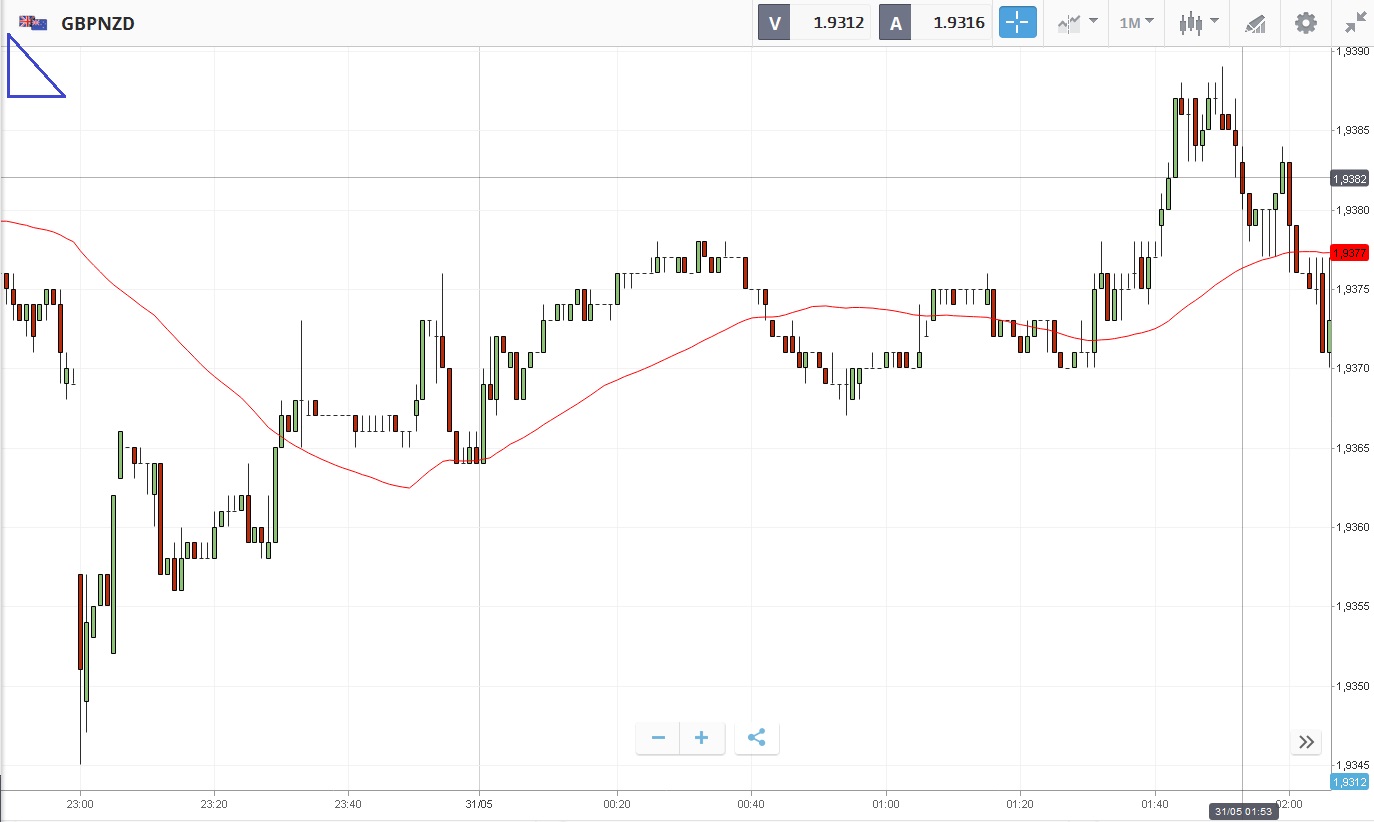This screenshot has width=1374, height=822.
Task: Open chart settings gear
Action: [x=1306, y=23]
